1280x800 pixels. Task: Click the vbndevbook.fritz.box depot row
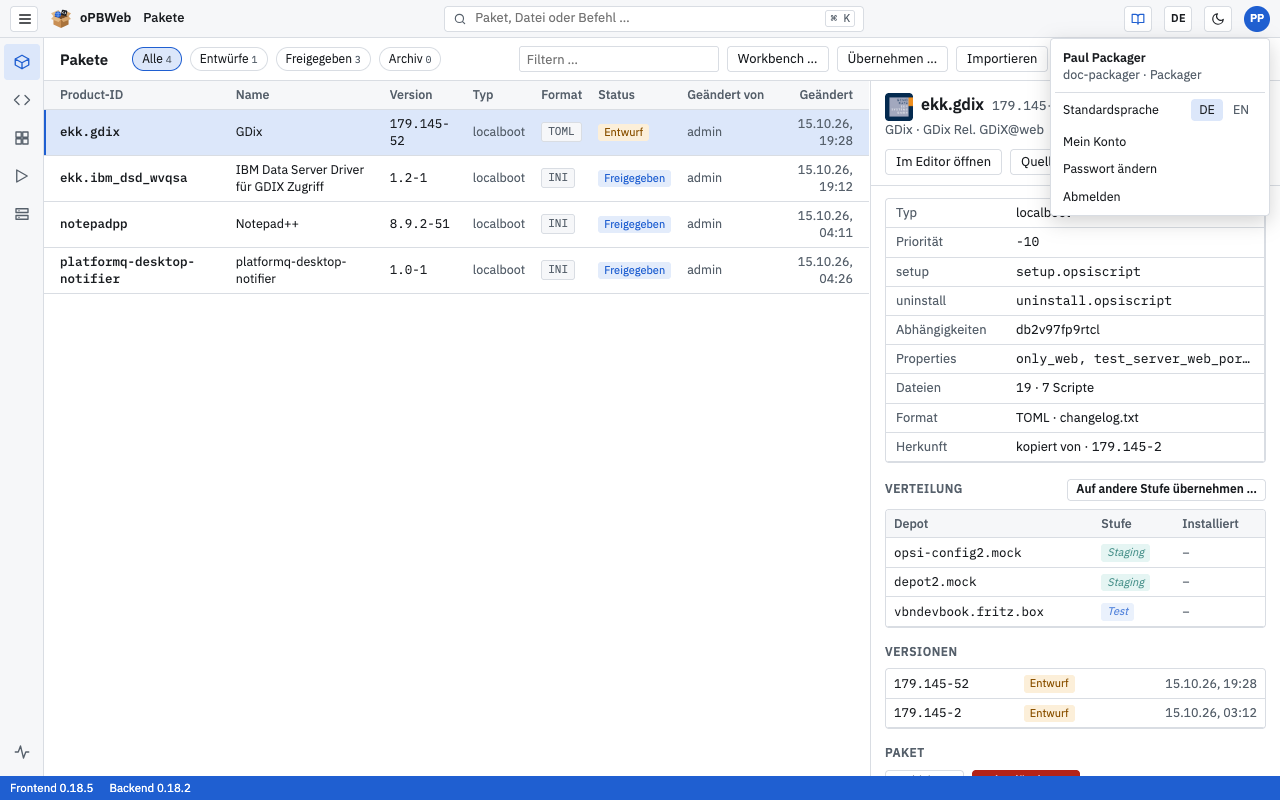(x=1075, y=611)
